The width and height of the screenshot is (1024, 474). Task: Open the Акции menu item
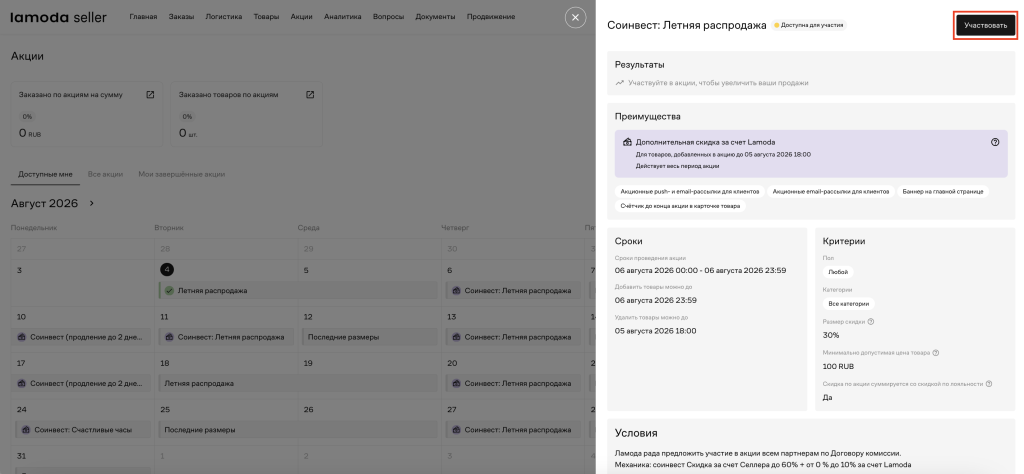(301, 17)
